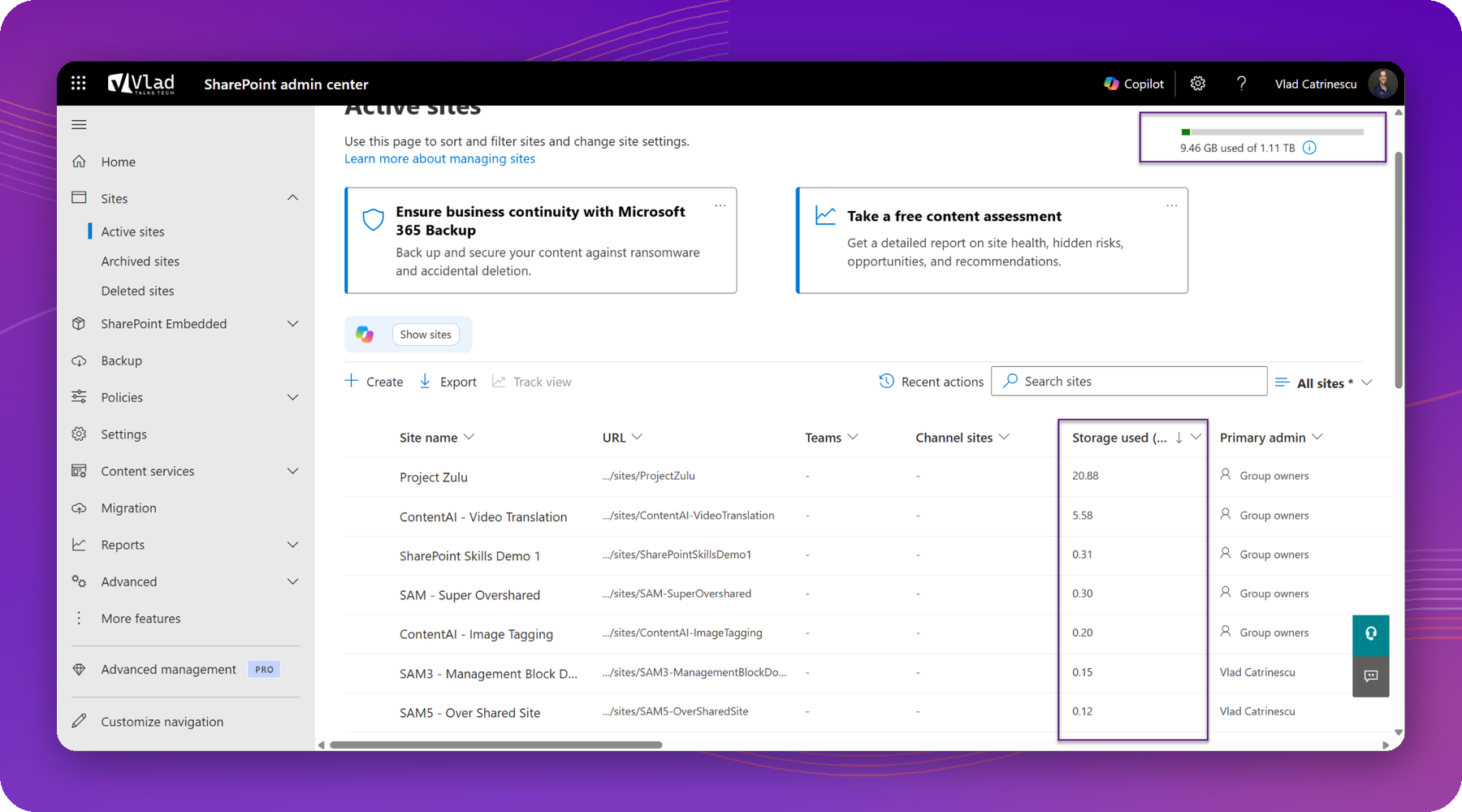Viewport: 1462px width, 812px height.
Task: Click the chart icon on assessment card
Action: [x=825, y=215]
